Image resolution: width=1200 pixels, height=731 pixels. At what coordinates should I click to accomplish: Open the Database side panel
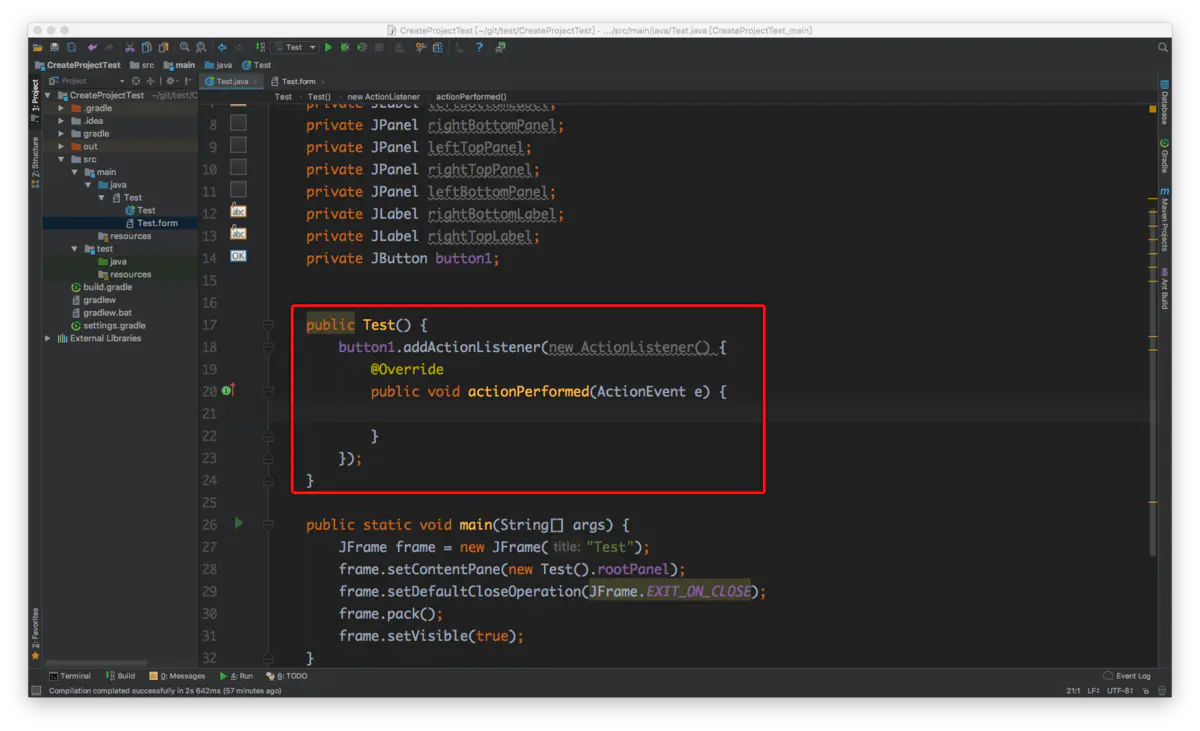[1164, 104]
